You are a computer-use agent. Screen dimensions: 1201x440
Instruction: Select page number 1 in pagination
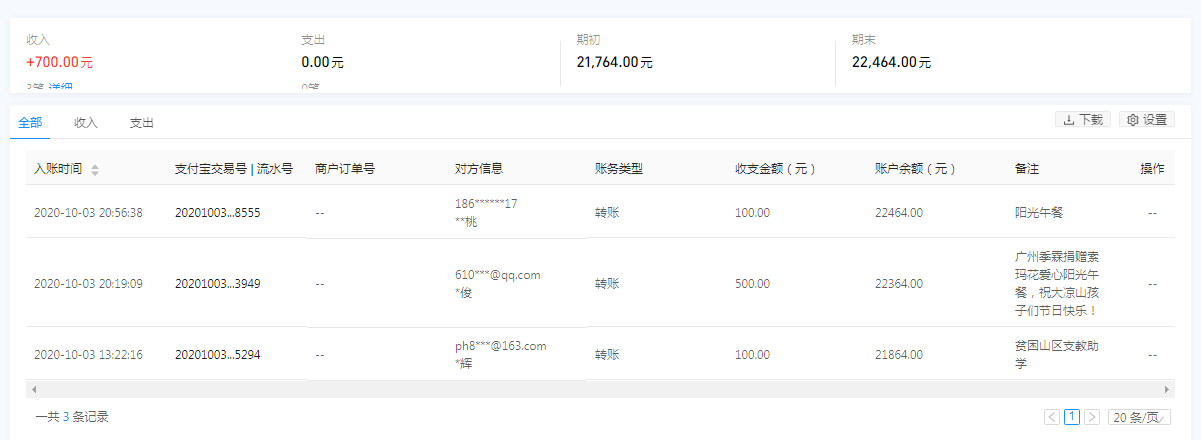click(x=1072, y=417)
